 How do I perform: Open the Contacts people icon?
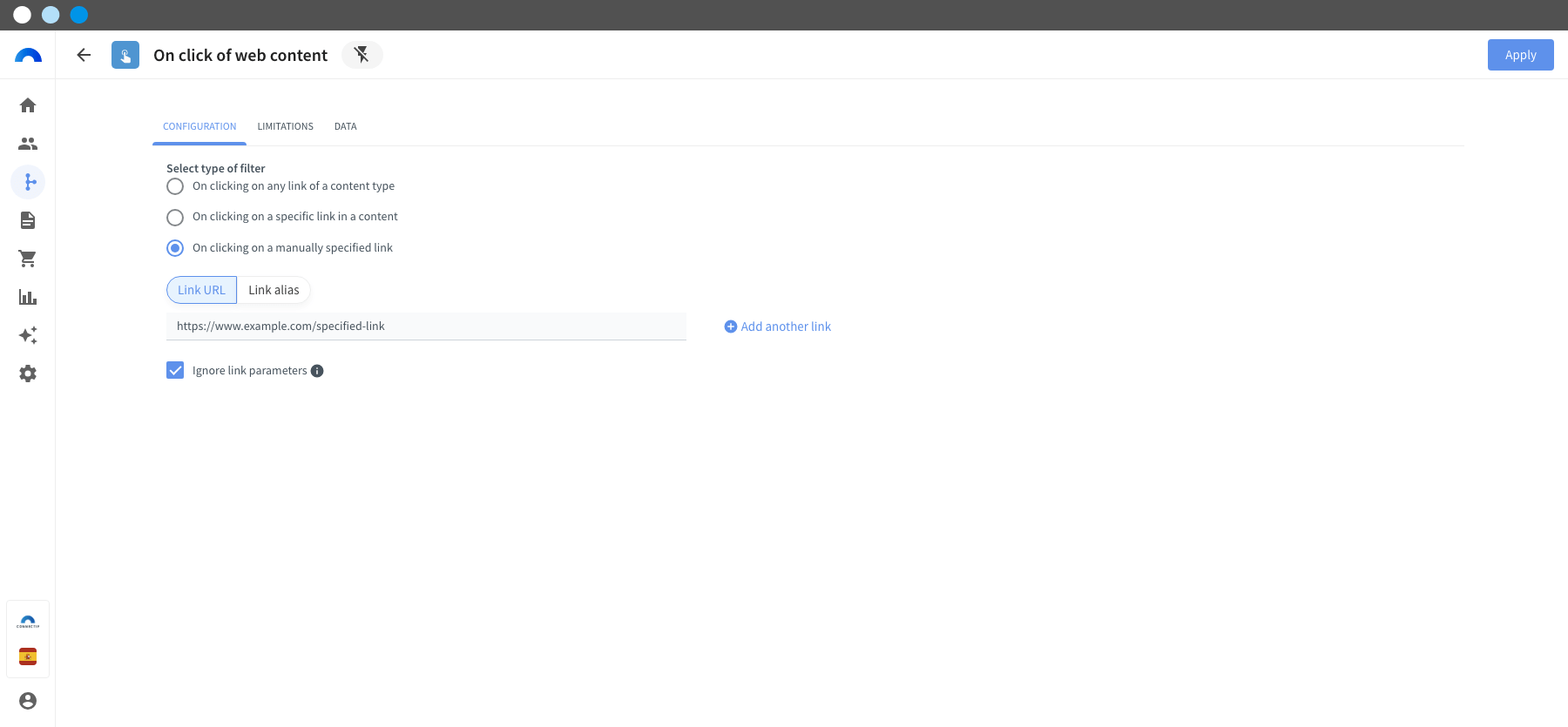(x=28, y=144)
